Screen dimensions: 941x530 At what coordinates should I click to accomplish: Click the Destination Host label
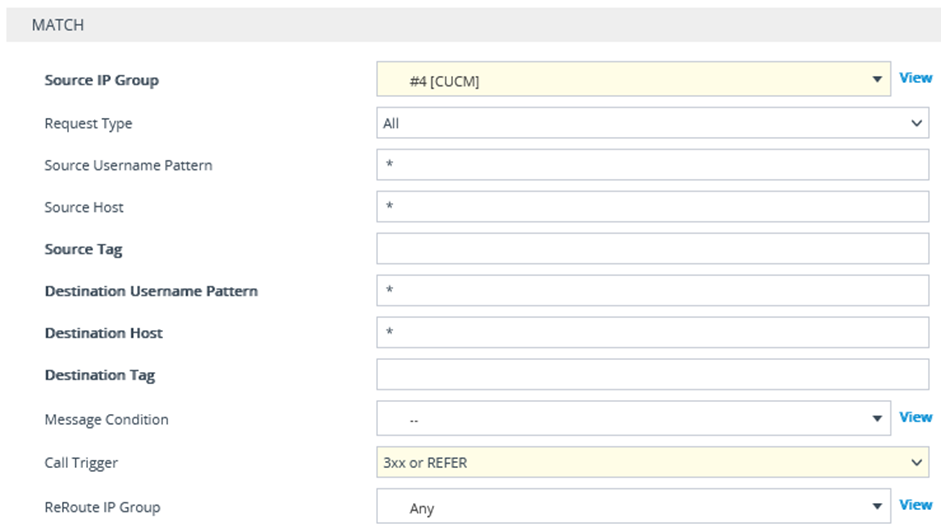(104, 333)
